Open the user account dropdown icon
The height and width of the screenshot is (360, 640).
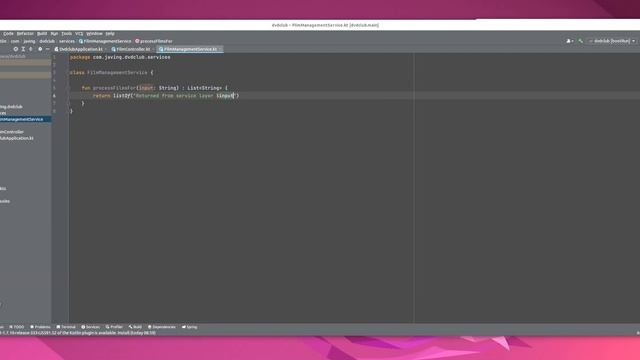[569, 41]
